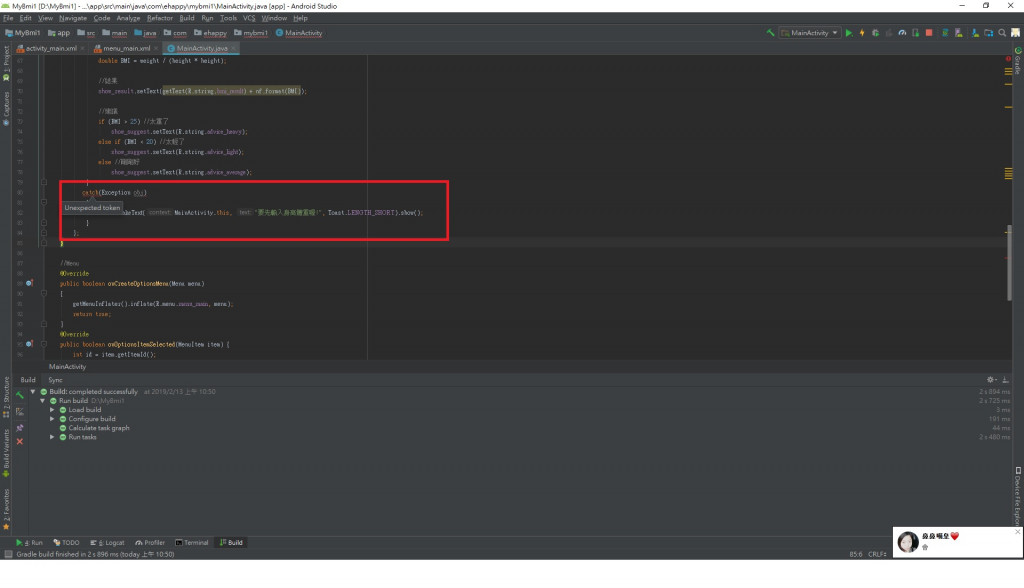The image size is (1024, 588).
Task: Click the app module breadcrumb
Action: coord(59,33)
